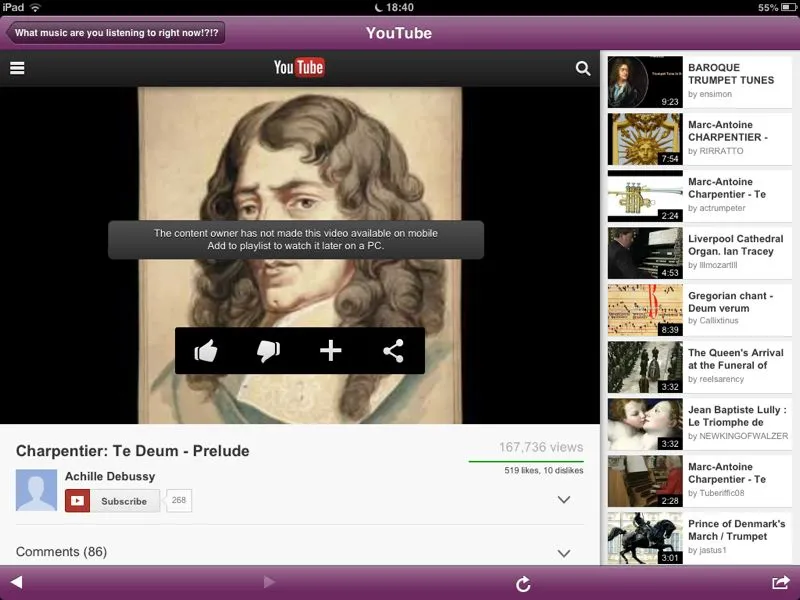Reload the page with refresh icon

point(522,583)
